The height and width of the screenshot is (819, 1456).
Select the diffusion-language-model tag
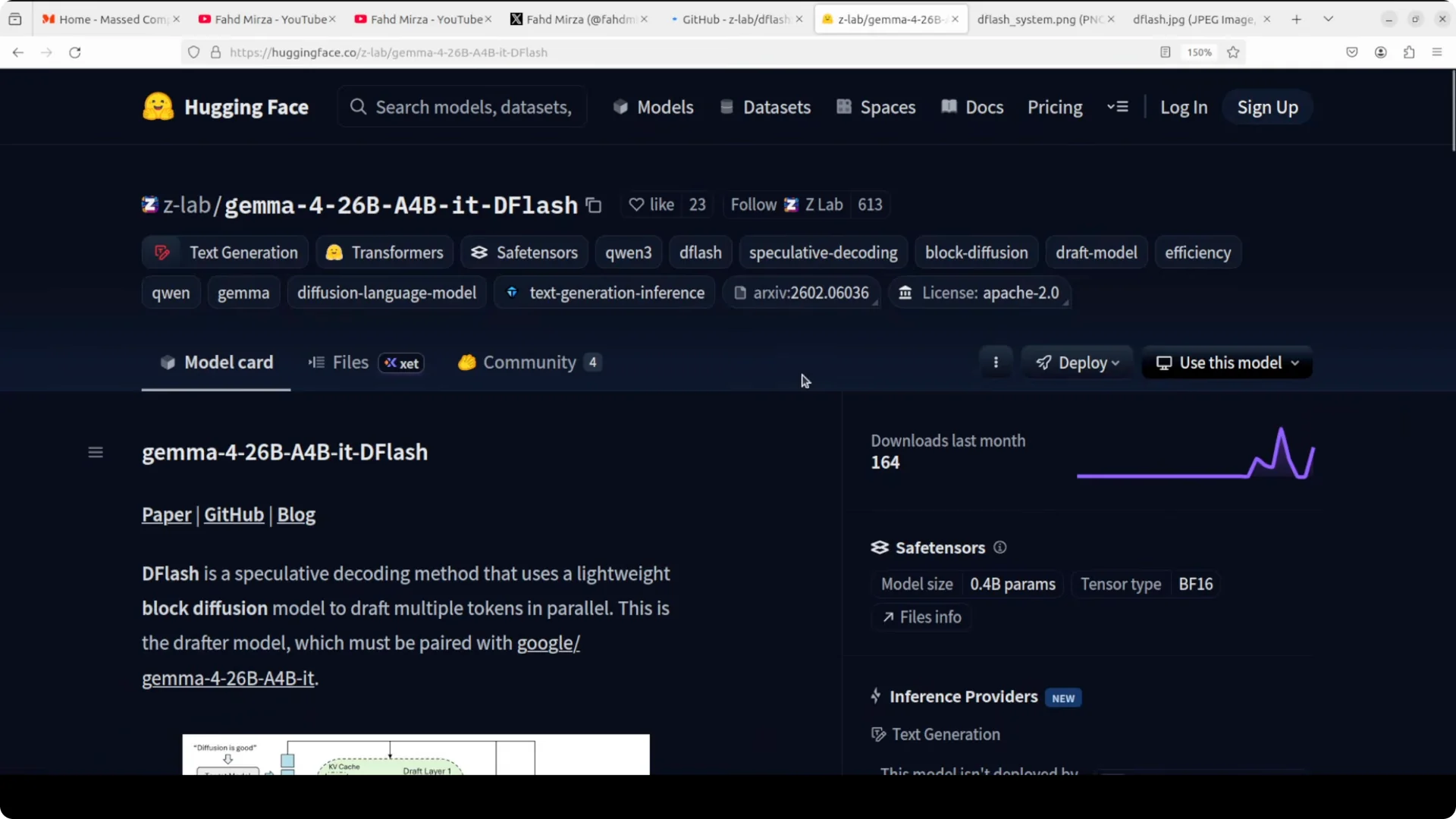pos(387,293)
